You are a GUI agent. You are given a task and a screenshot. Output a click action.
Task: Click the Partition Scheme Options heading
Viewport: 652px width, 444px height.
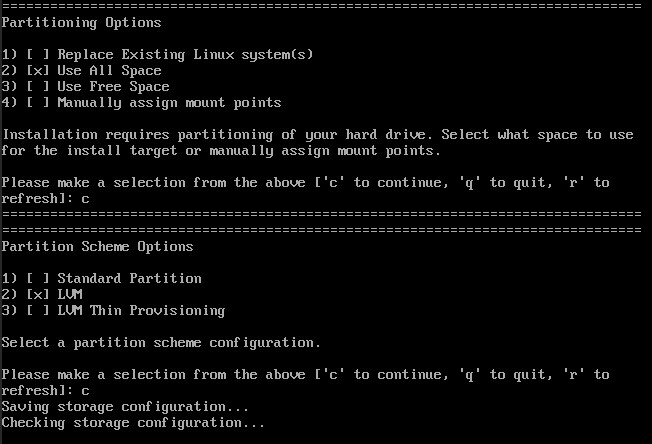(98, 246)
